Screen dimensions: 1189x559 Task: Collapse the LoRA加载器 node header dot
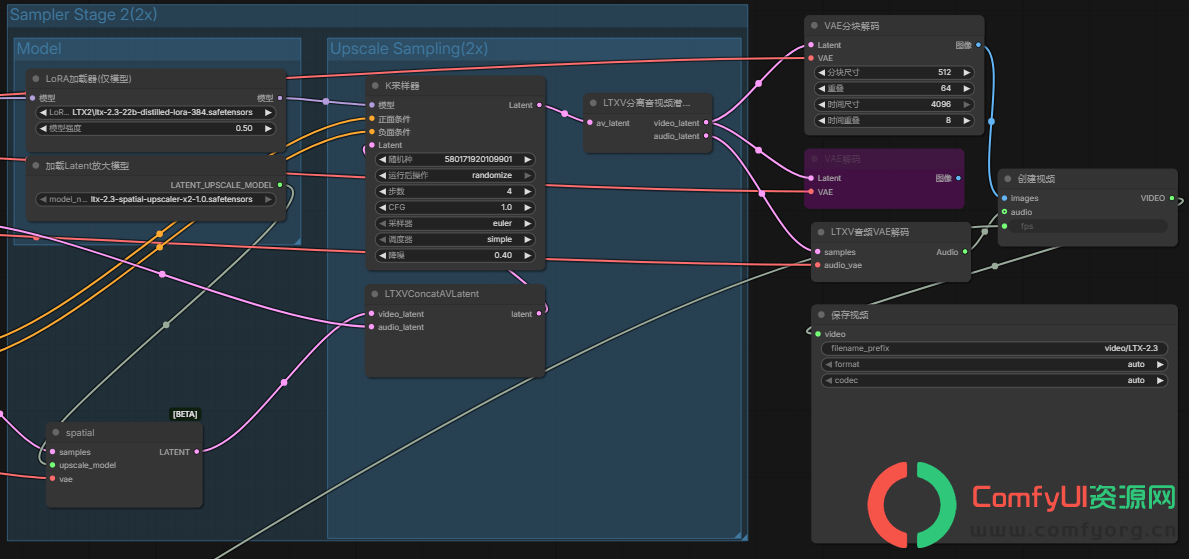[36, 79]
